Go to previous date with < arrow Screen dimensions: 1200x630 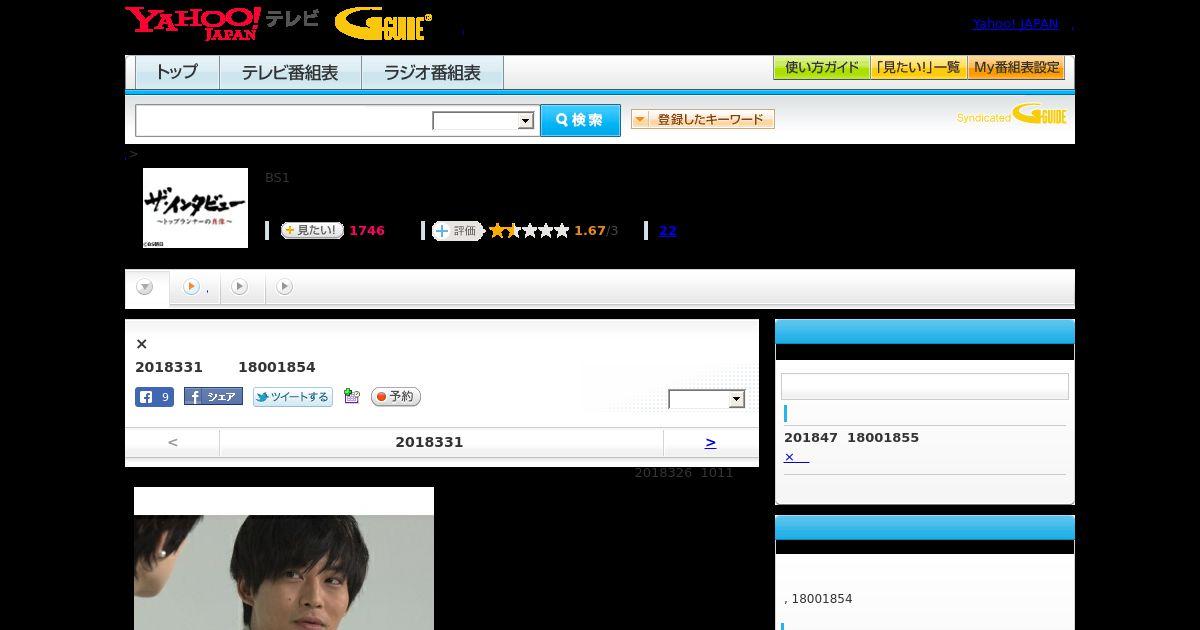pyautogui.click(x=173, y=442)
